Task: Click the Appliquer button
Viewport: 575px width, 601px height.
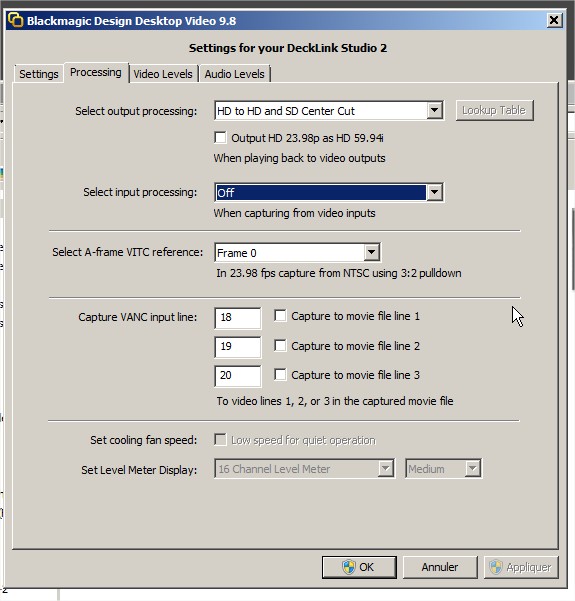Action: 521,567
